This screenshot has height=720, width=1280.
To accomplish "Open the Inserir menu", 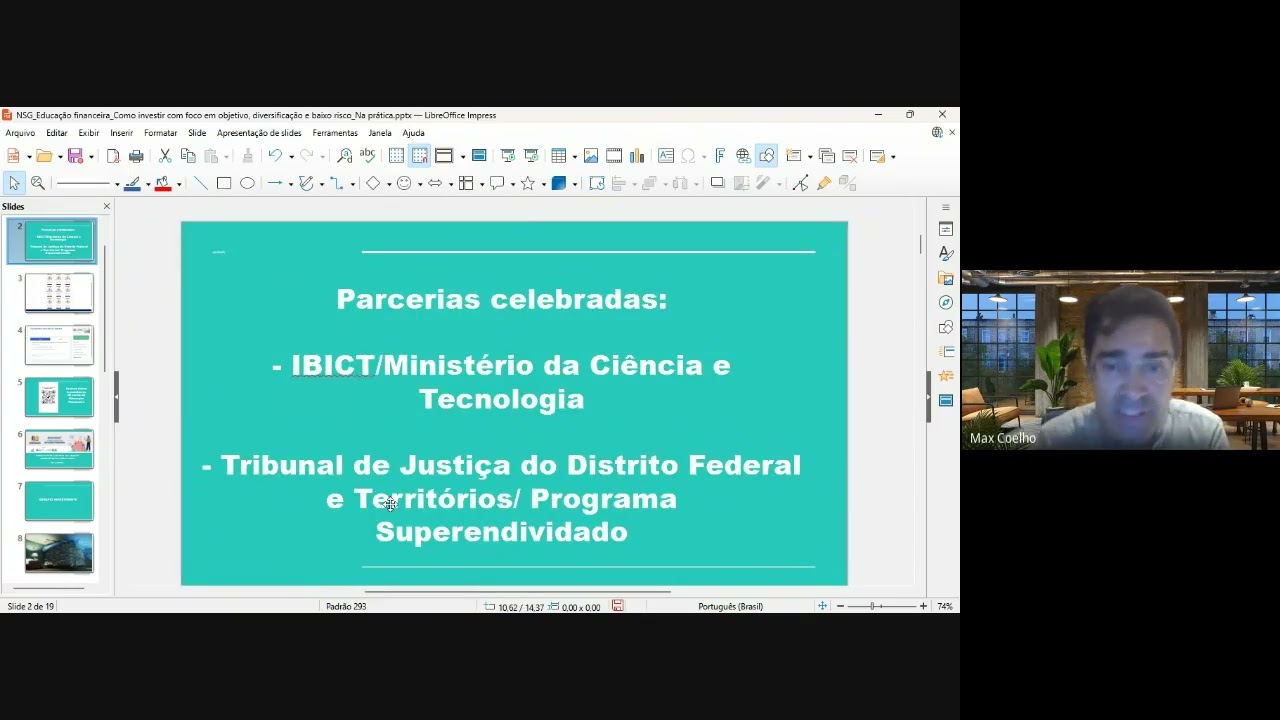I will pos(122,133).
